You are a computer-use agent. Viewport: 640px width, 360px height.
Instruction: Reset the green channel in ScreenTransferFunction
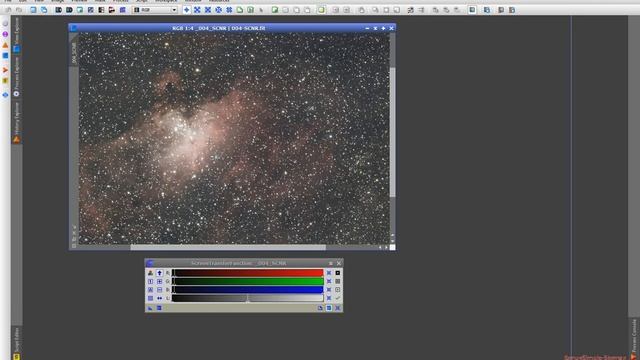tap(329, 281)
